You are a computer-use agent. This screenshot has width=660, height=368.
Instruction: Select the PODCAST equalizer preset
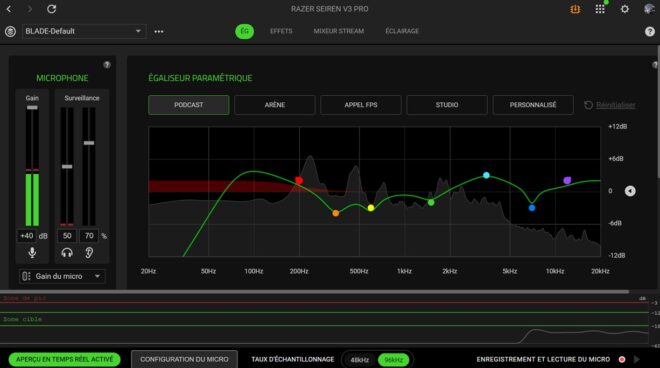(x=189, y=105)
